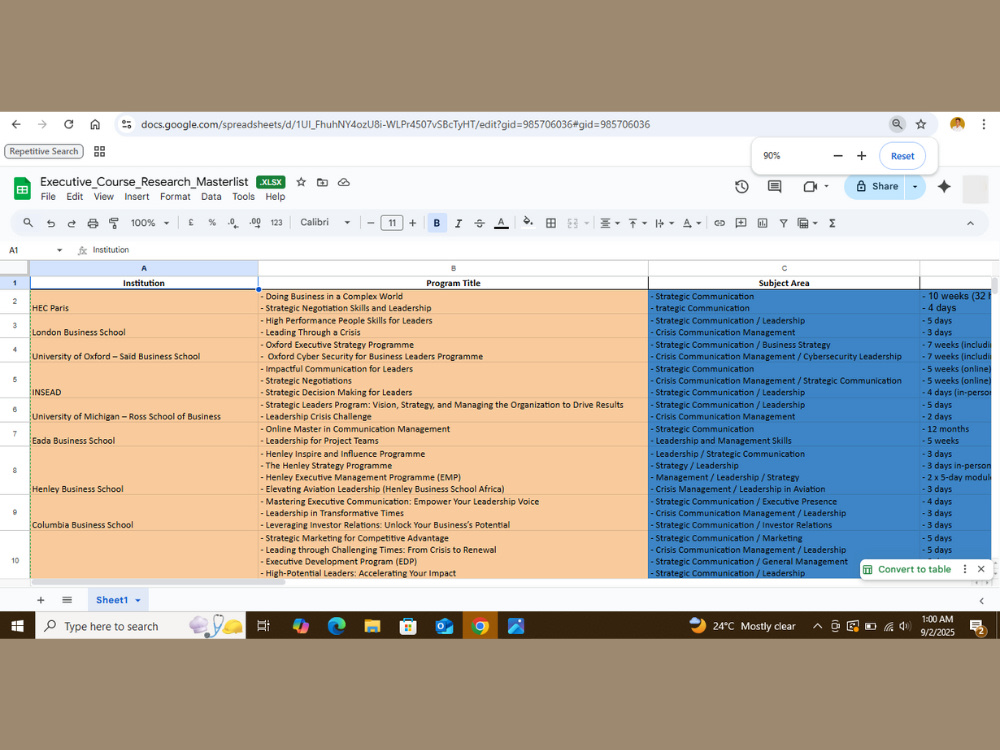Move document to a folder
This screenshot has width=1000, height=750.
(323, 182)
